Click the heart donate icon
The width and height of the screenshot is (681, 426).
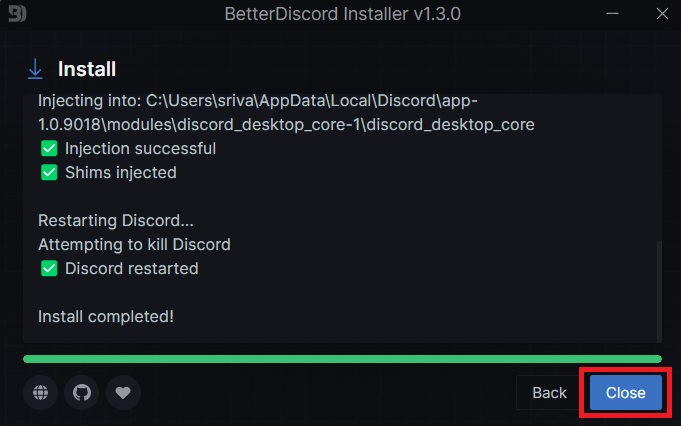click(123, 393)
